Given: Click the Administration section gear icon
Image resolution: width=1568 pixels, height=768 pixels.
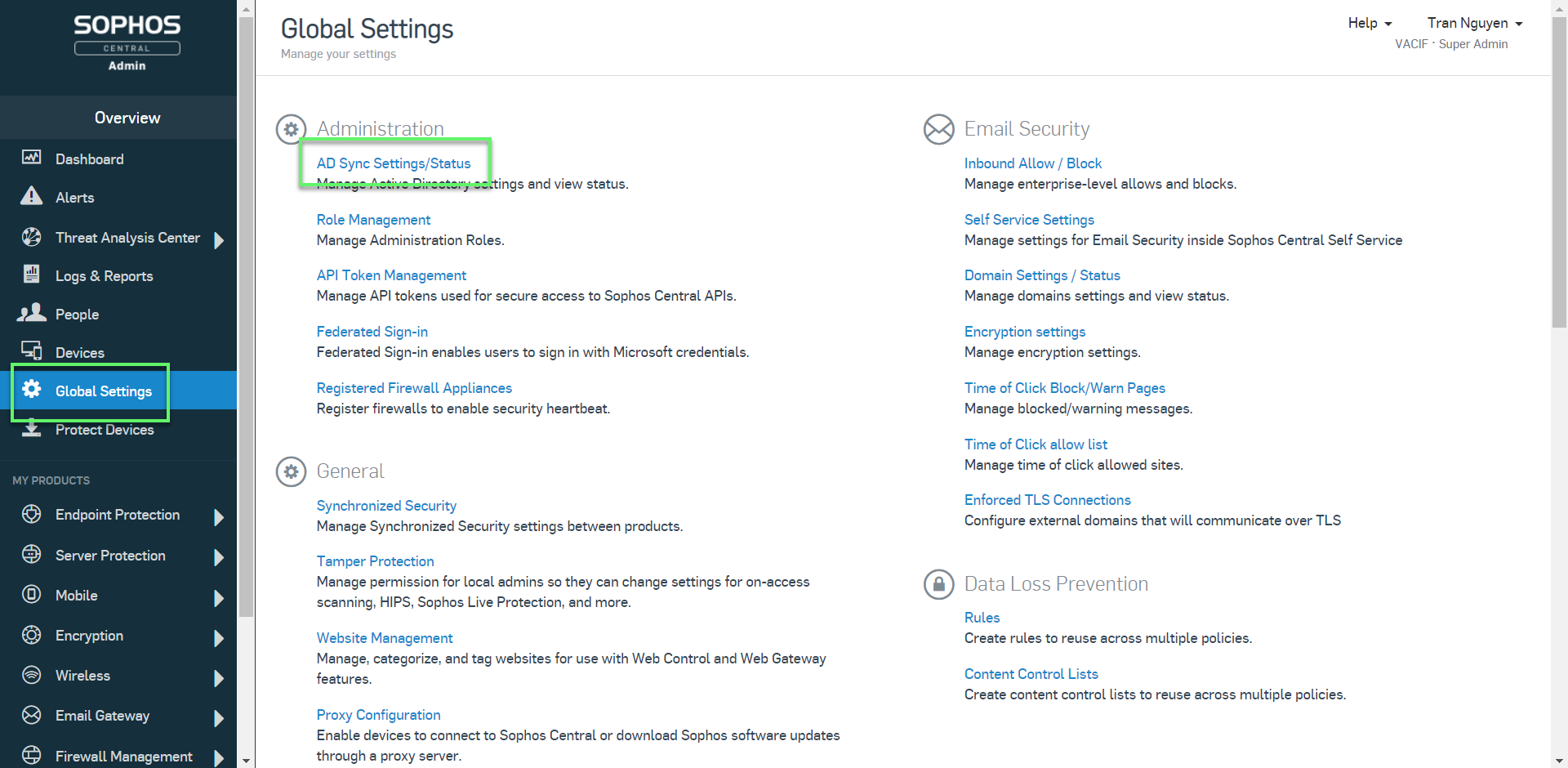Looking at the screenshot, I should 291,129.
